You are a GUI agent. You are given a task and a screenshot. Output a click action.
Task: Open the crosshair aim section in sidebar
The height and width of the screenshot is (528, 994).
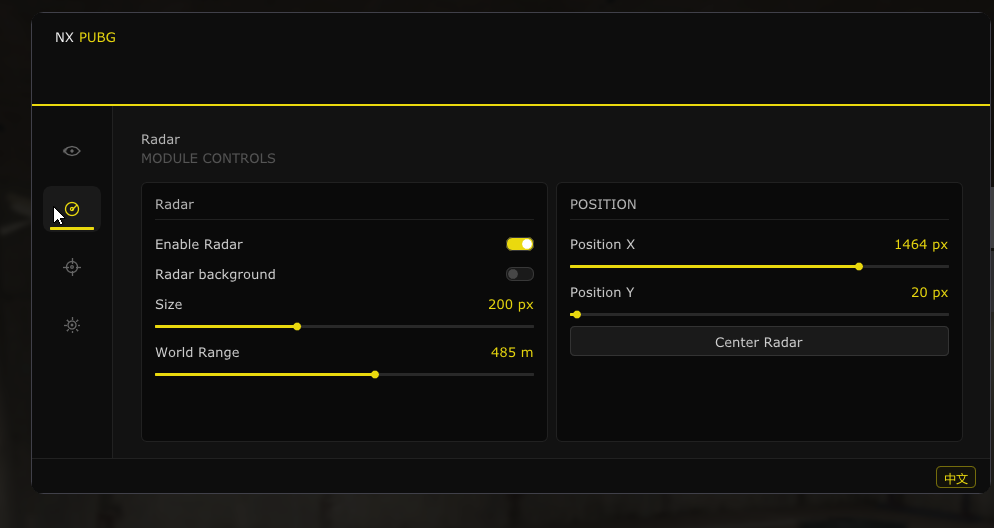pyautogui.click(x=72, y=267)
